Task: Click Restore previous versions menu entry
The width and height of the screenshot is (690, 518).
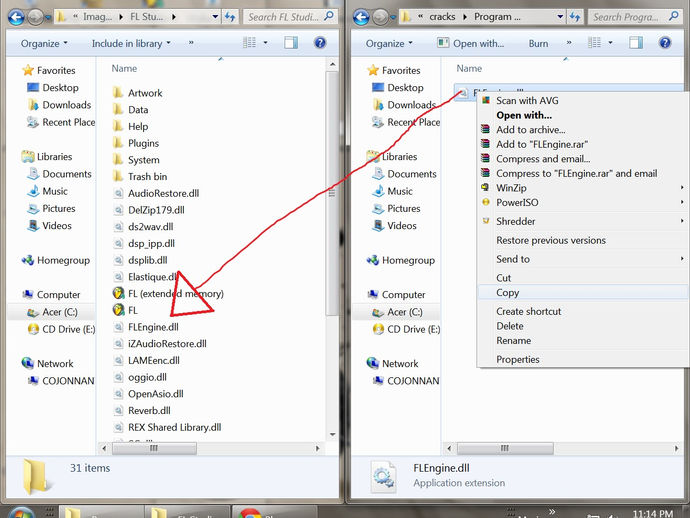Action: click(x=551, y=240)
